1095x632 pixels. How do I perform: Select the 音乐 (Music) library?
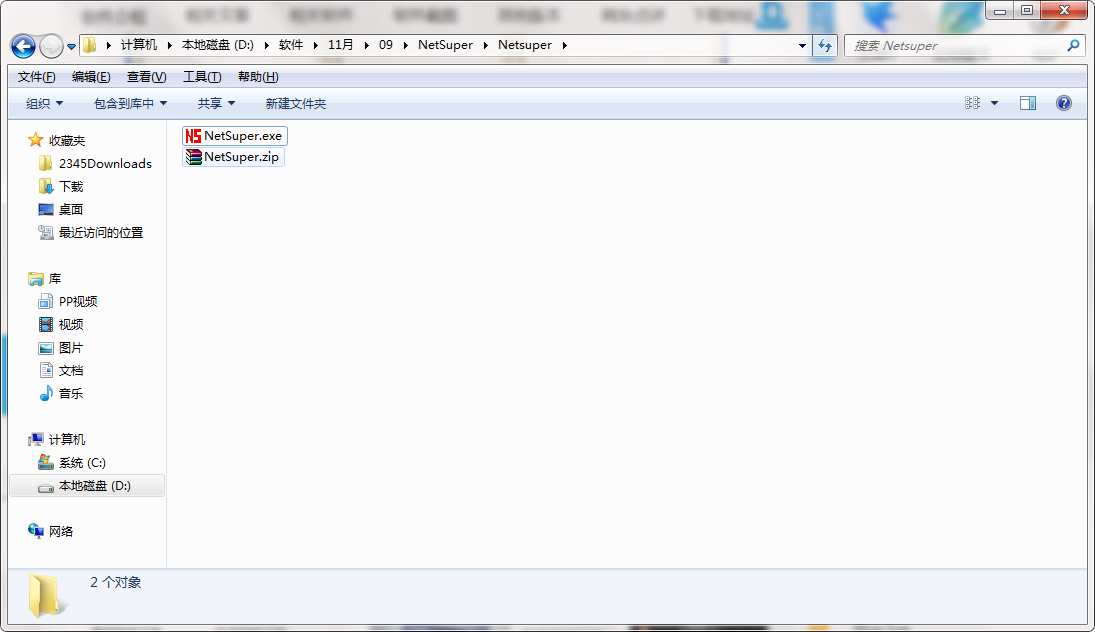68,393
